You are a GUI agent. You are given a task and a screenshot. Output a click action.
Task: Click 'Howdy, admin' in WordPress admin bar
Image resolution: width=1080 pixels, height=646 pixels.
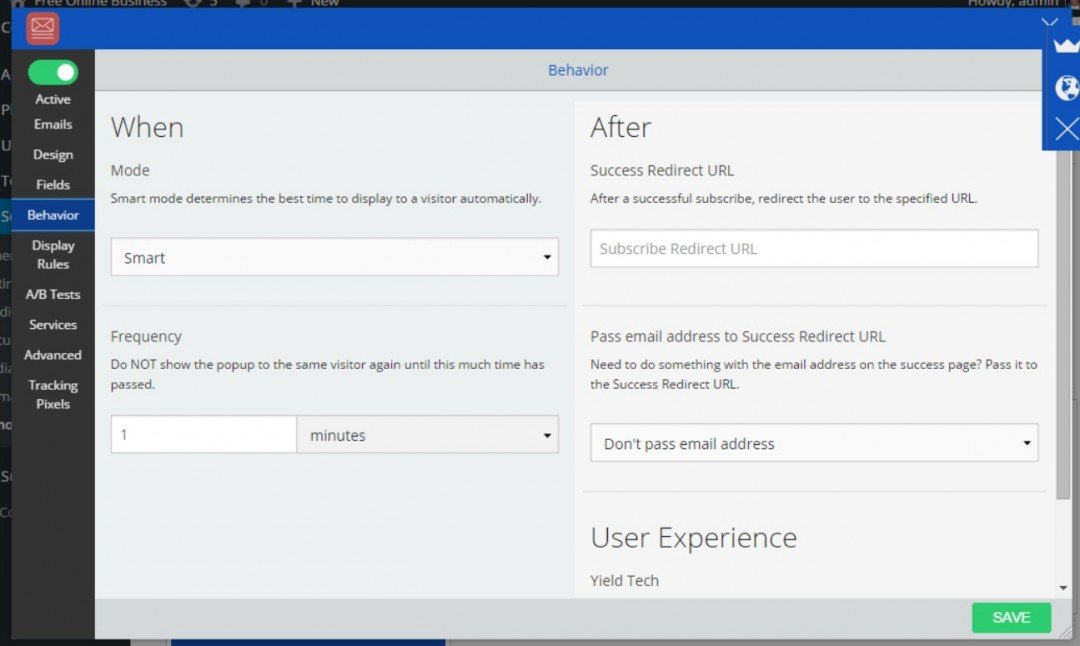1012,3
